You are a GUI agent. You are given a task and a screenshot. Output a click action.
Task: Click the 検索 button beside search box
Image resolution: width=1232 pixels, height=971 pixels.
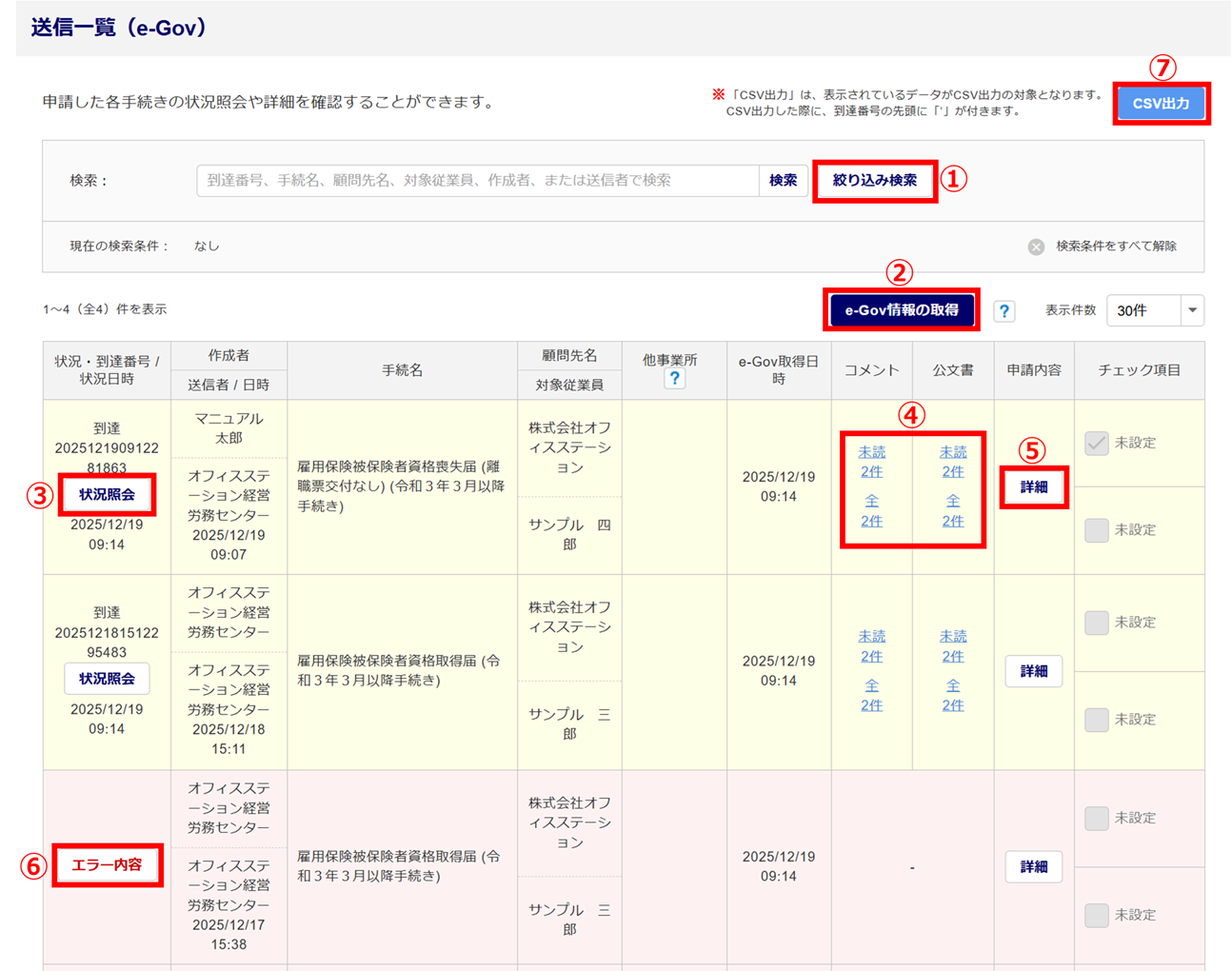click(783, 181)
